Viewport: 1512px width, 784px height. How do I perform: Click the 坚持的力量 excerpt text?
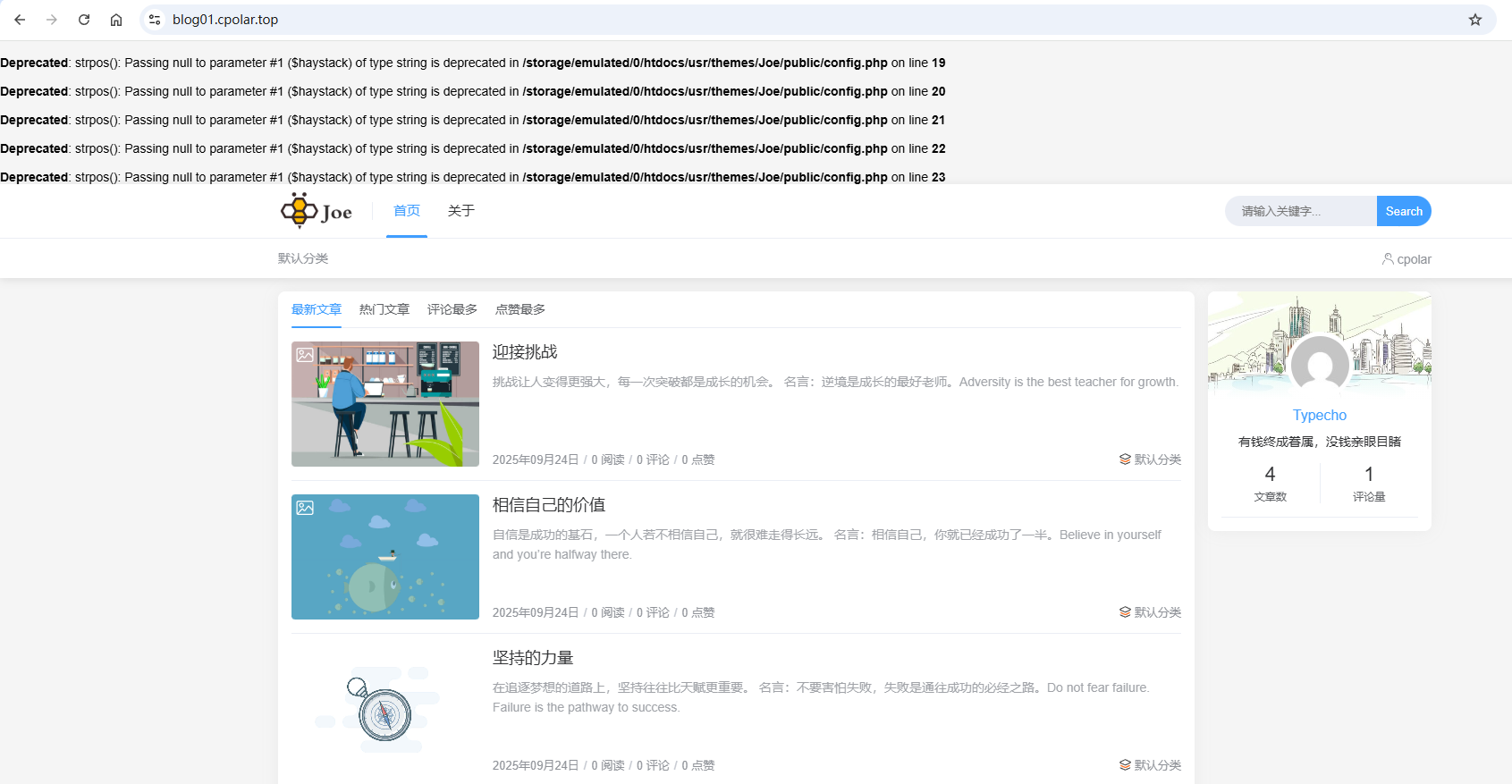[821, 697]
